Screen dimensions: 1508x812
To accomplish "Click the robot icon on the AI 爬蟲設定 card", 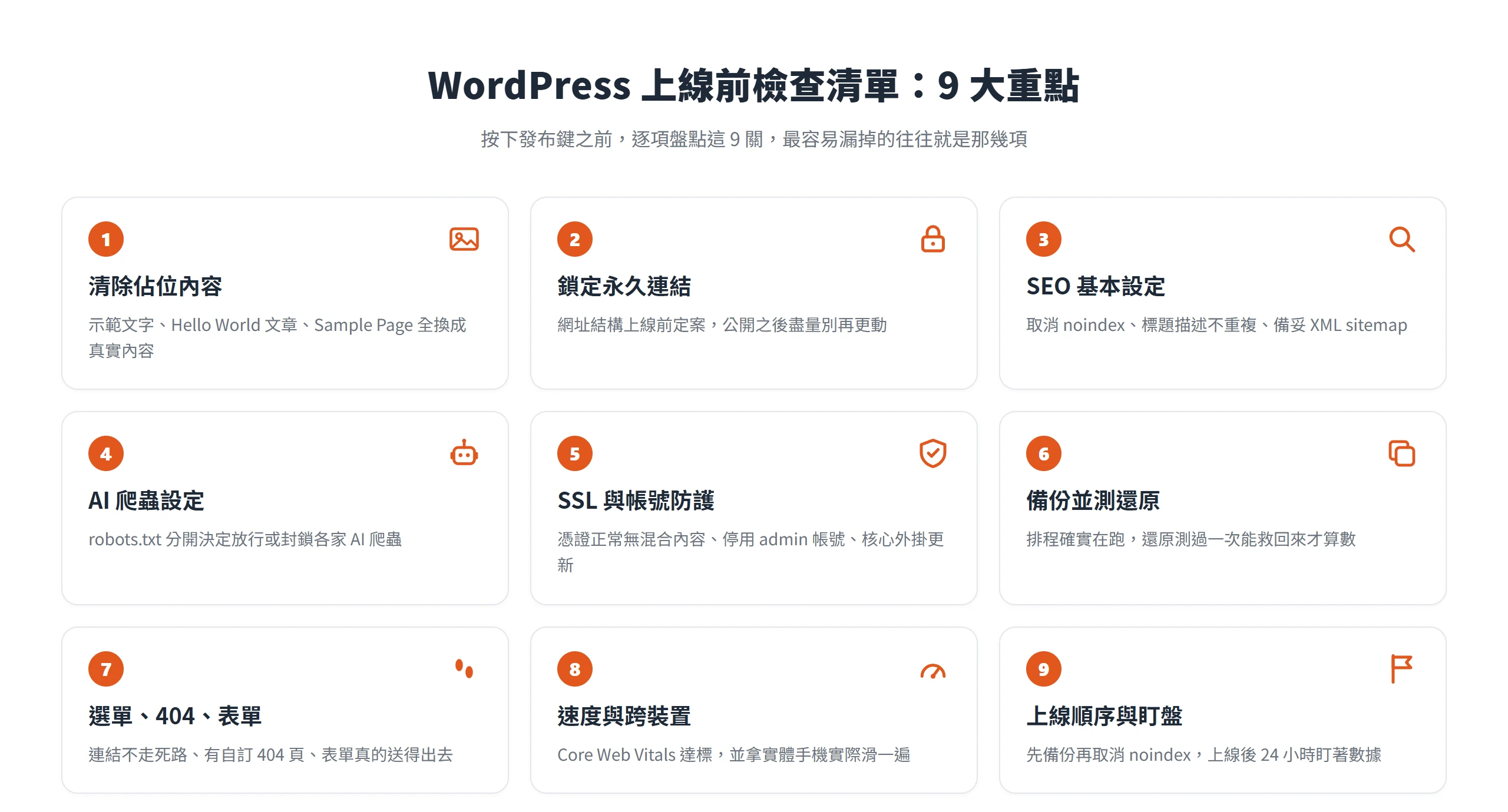I will [464, 453].
